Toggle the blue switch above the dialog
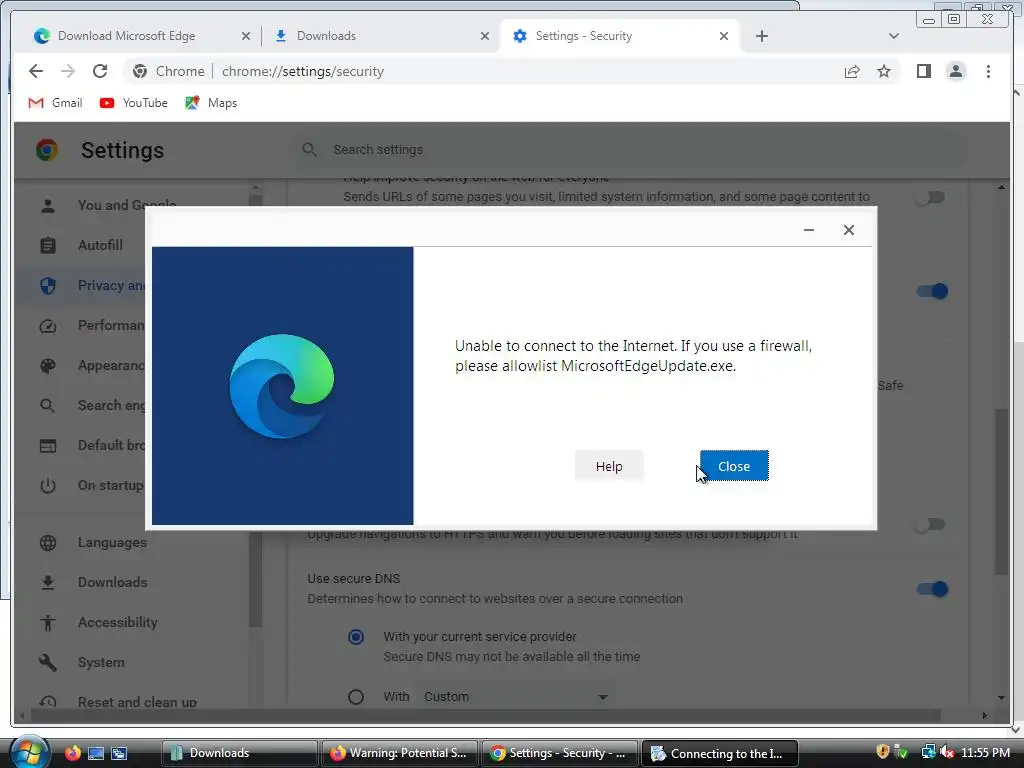Screen dimensions: 1024x768 coord(933,291)
